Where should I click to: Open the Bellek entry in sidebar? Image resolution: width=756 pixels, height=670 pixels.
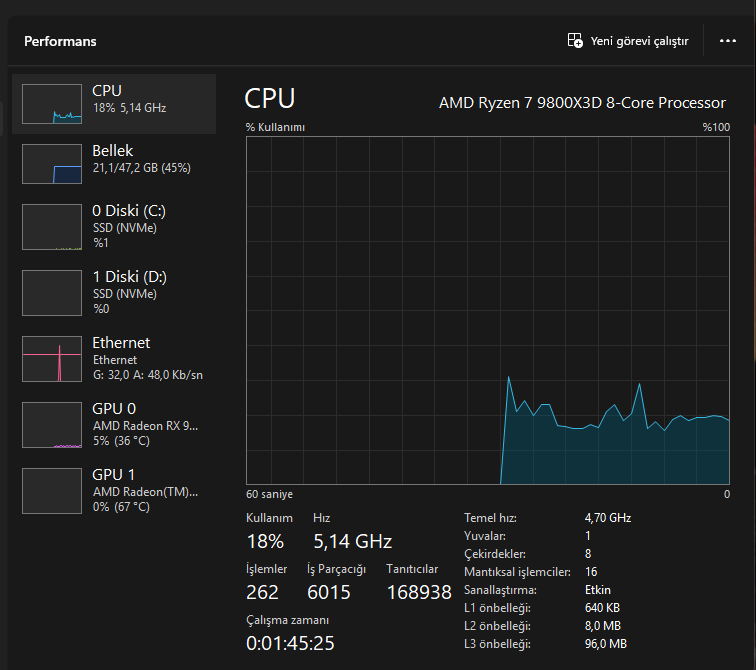pos(114,164)
